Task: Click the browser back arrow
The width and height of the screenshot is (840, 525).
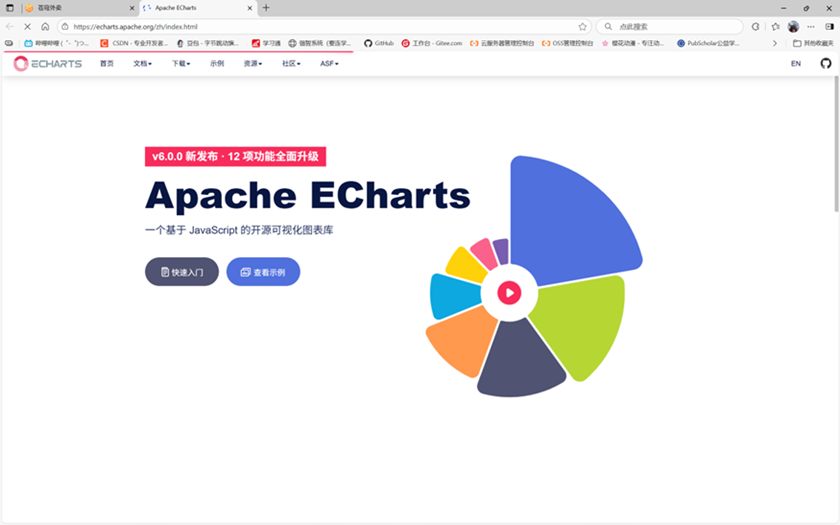Action: coord(10,26)
